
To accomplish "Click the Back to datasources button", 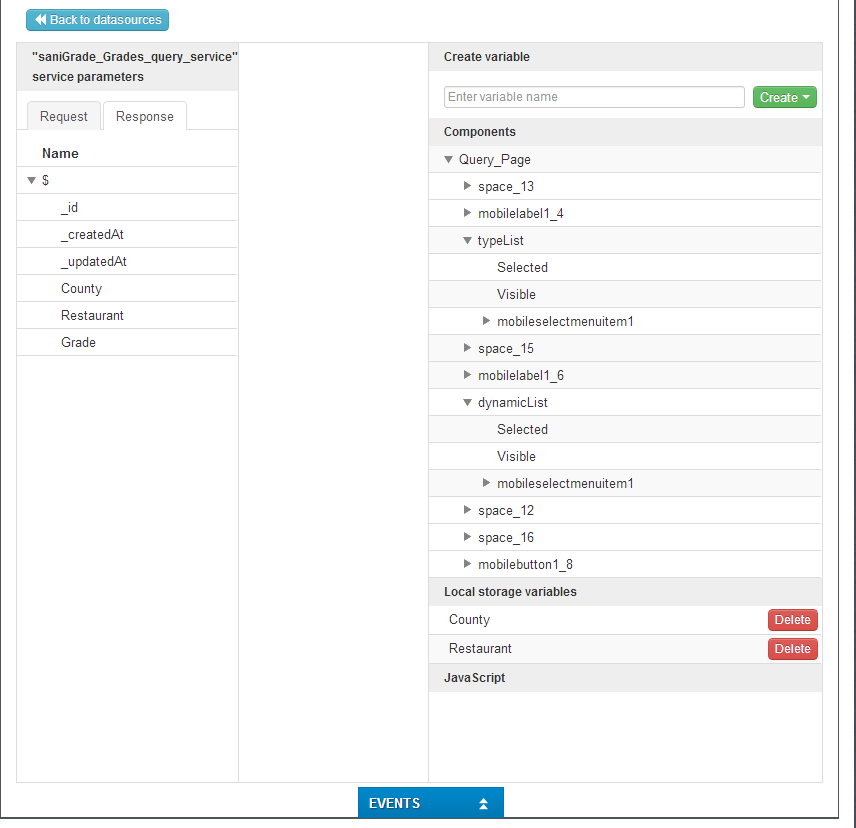I will [97, 20].
